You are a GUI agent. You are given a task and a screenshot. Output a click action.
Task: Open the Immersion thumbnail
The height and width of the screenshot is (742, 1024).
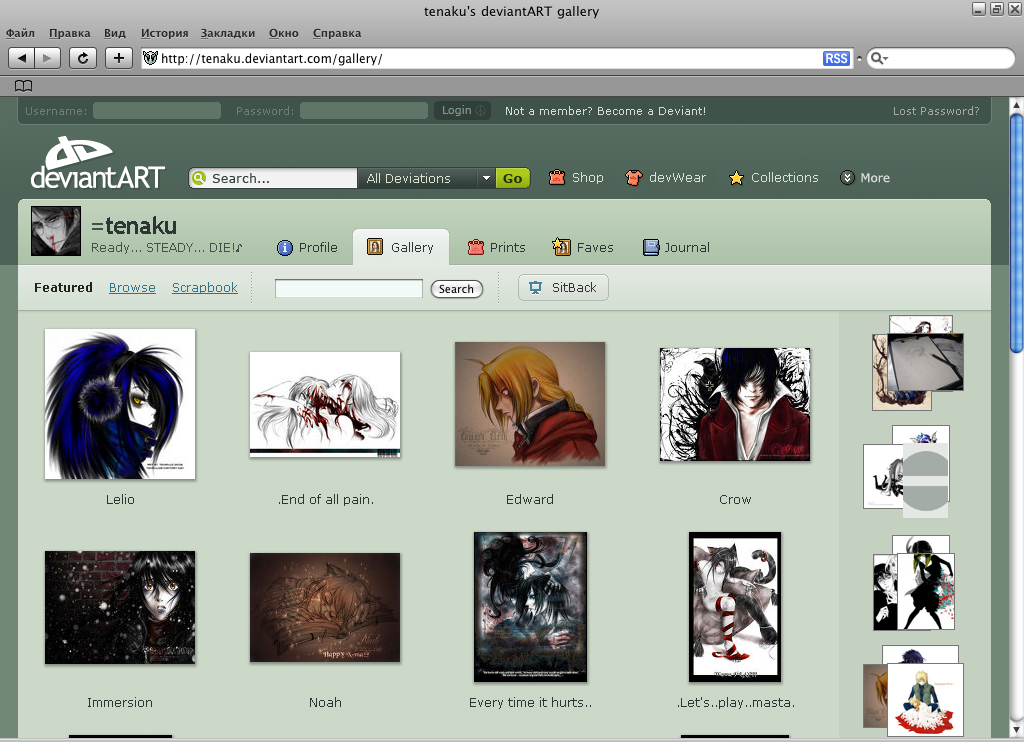tap(120, 607)
